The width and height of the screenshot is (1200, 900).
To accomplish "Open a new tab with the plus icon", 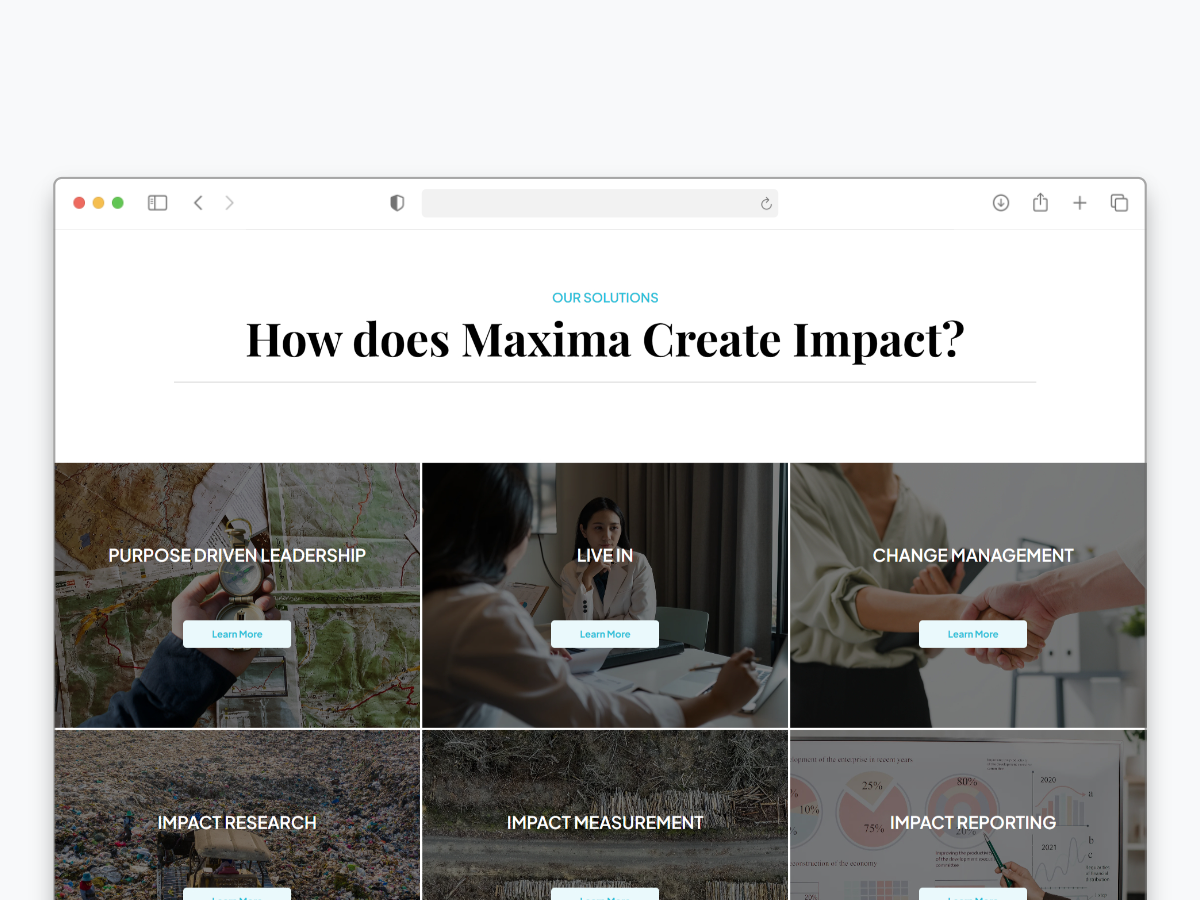I will (1080, 203).
